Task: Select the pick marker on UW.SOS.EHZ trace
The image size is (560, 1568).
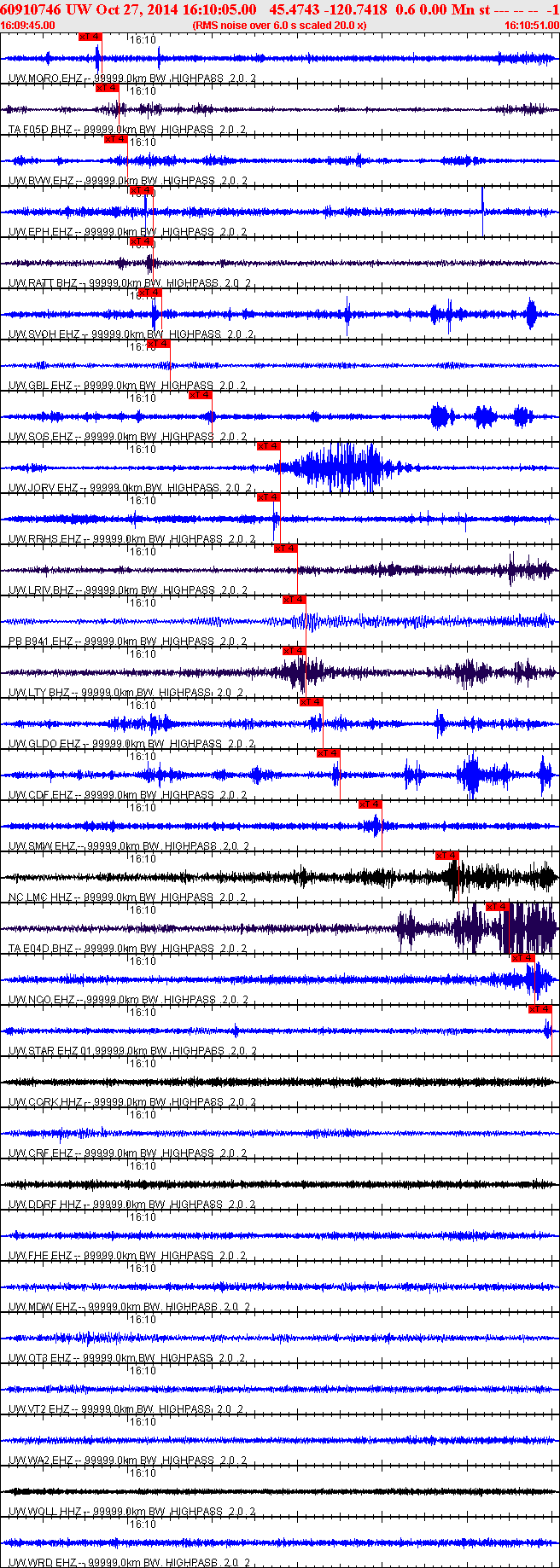Action: (201, 395)
